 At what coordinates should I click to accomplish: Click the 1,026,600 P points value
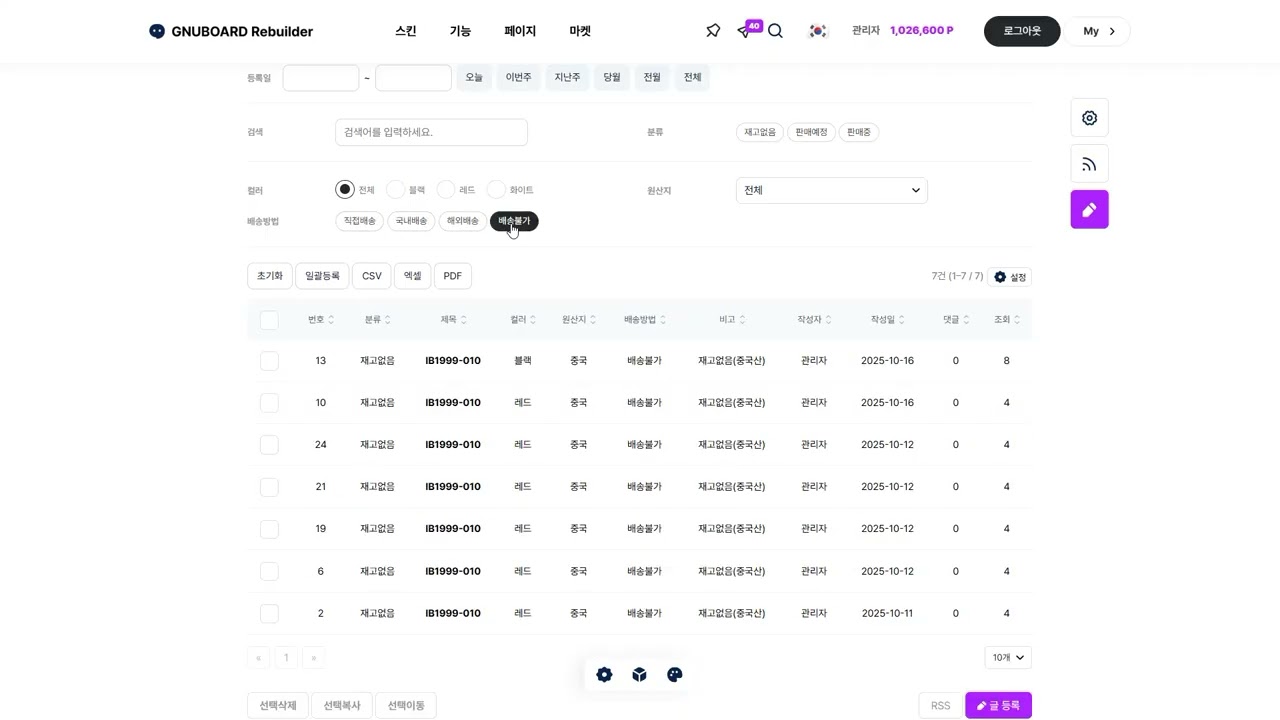[x=922, y=31]
